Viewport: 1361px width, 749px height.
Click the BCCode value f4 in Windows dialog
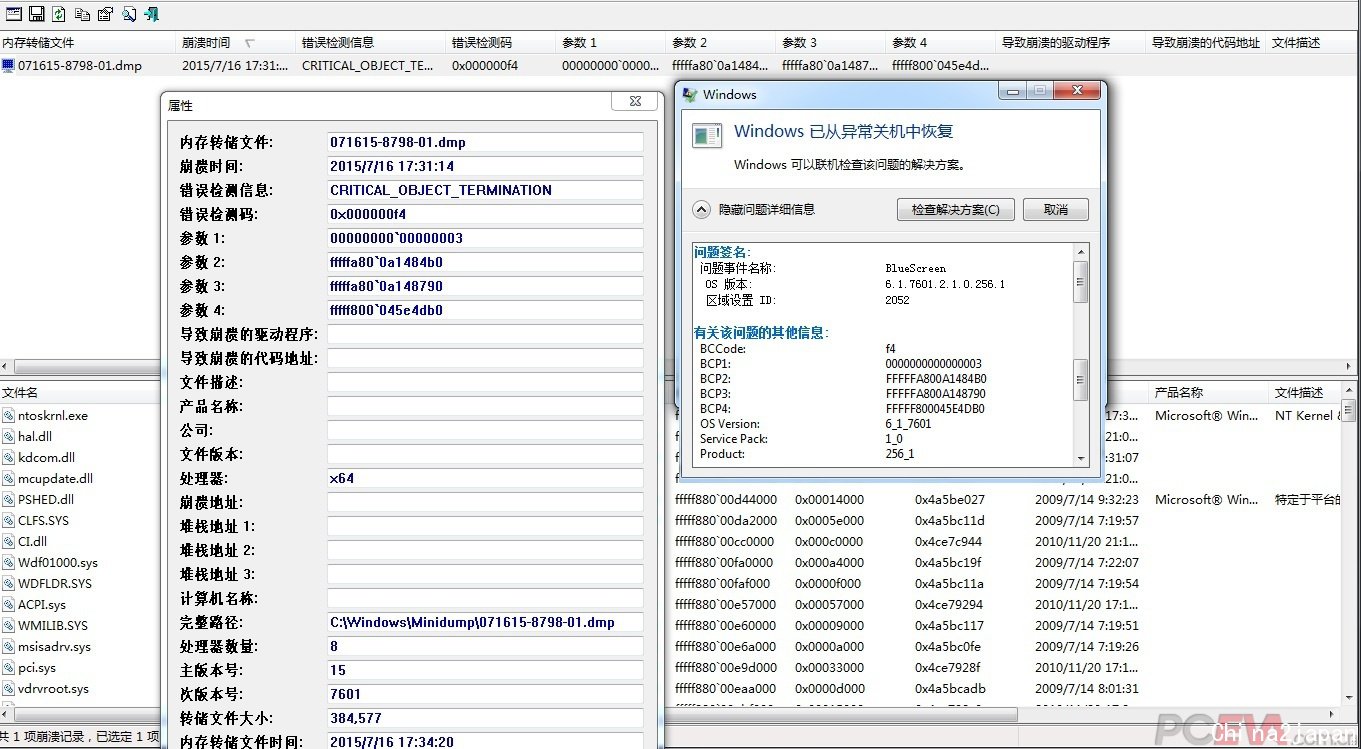(x=890, y=349)
